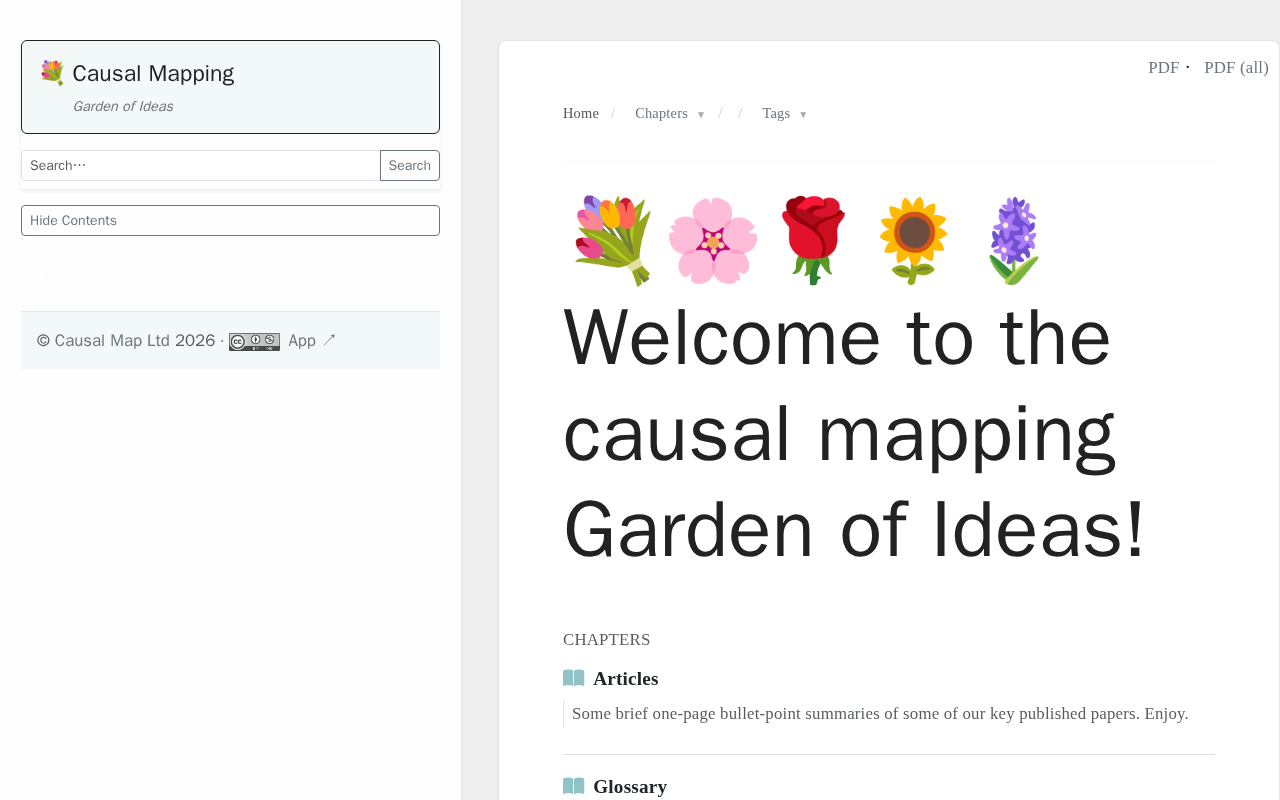Image resolution: width=1280 pixels, height=800 pixels.
Task: Click the Creative Commons license badge
Action: (254, 342)
